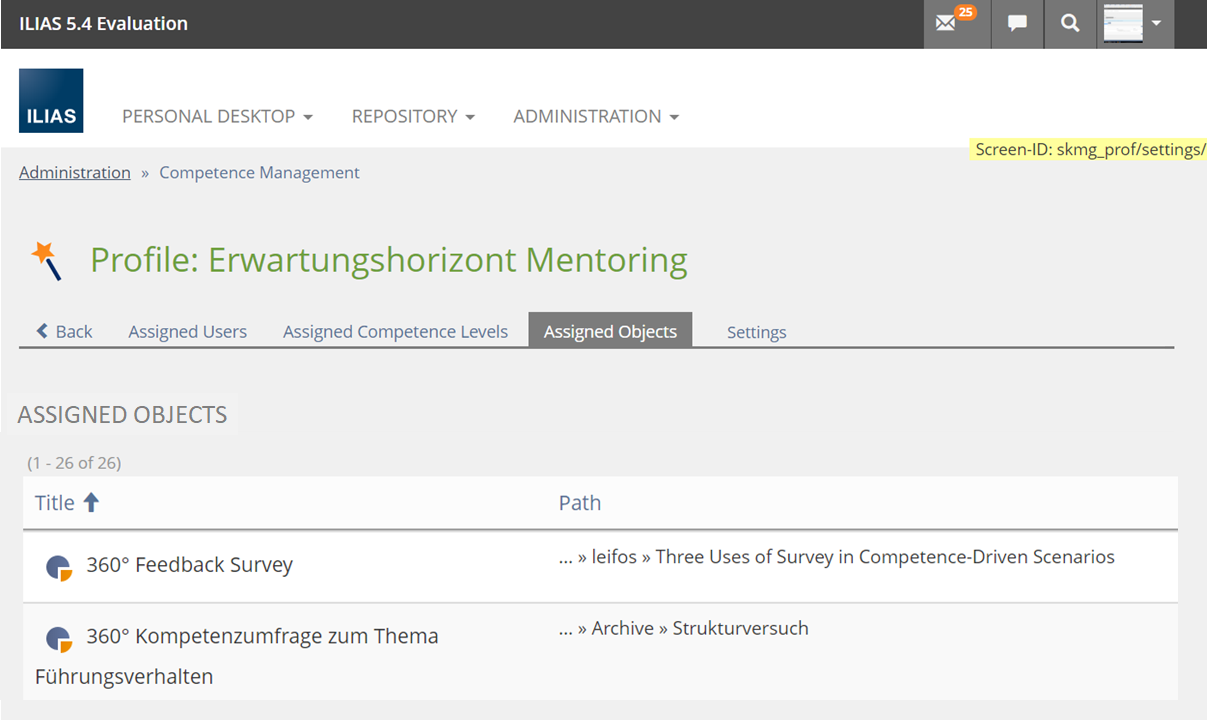This screenshot has width=1207, height=720.
Task: Click the Path column header
Action: [x=579, y=502]
